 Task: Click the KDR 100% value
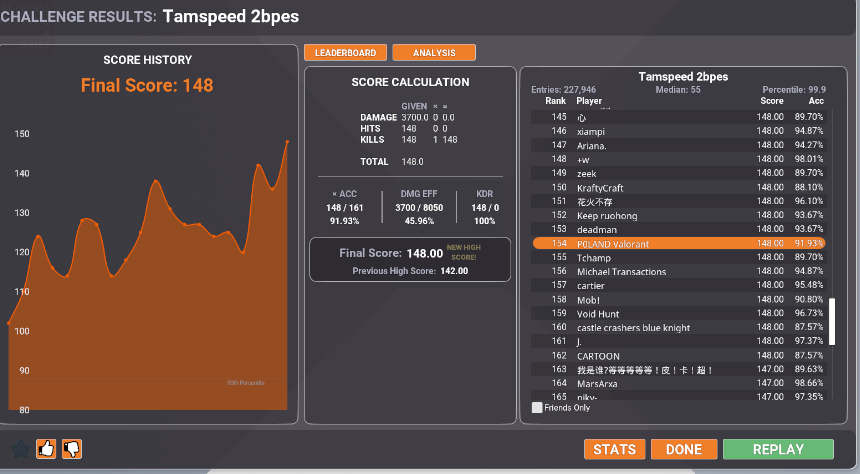(485, 221)
